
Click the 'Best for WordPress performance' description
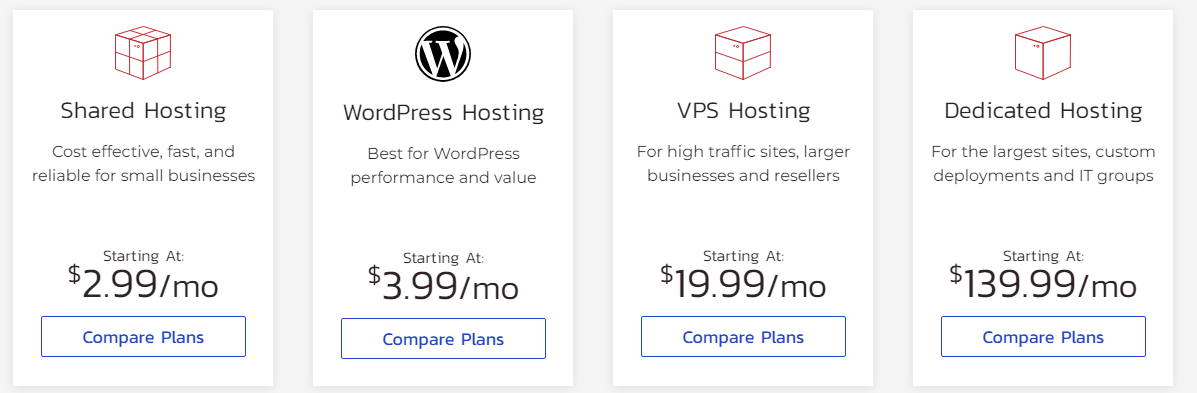point(444,166)
